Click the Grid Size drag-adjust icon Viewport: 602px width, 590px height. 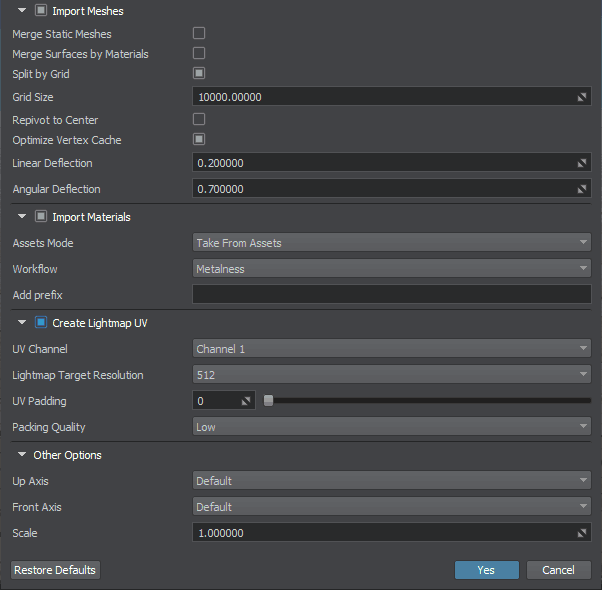point(581,97)
